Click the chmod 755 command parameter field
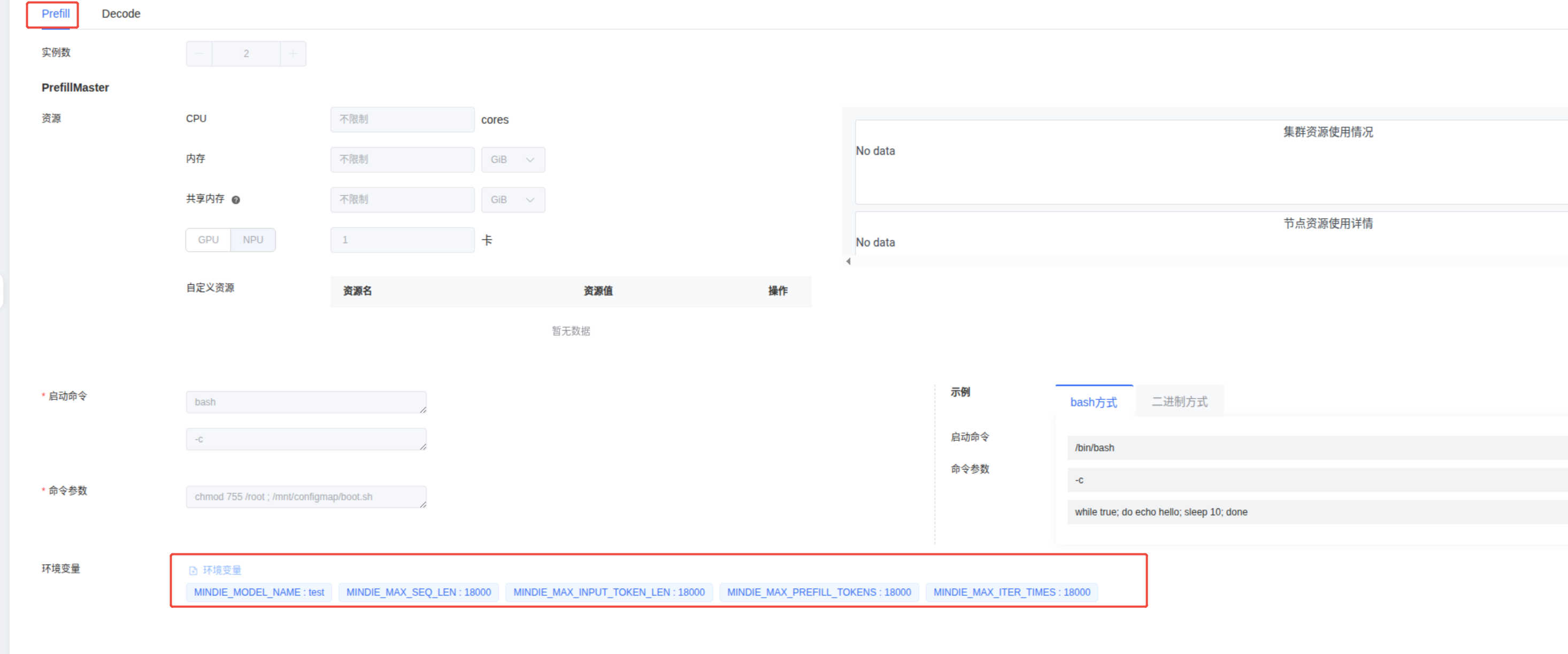 pos(305,497)
